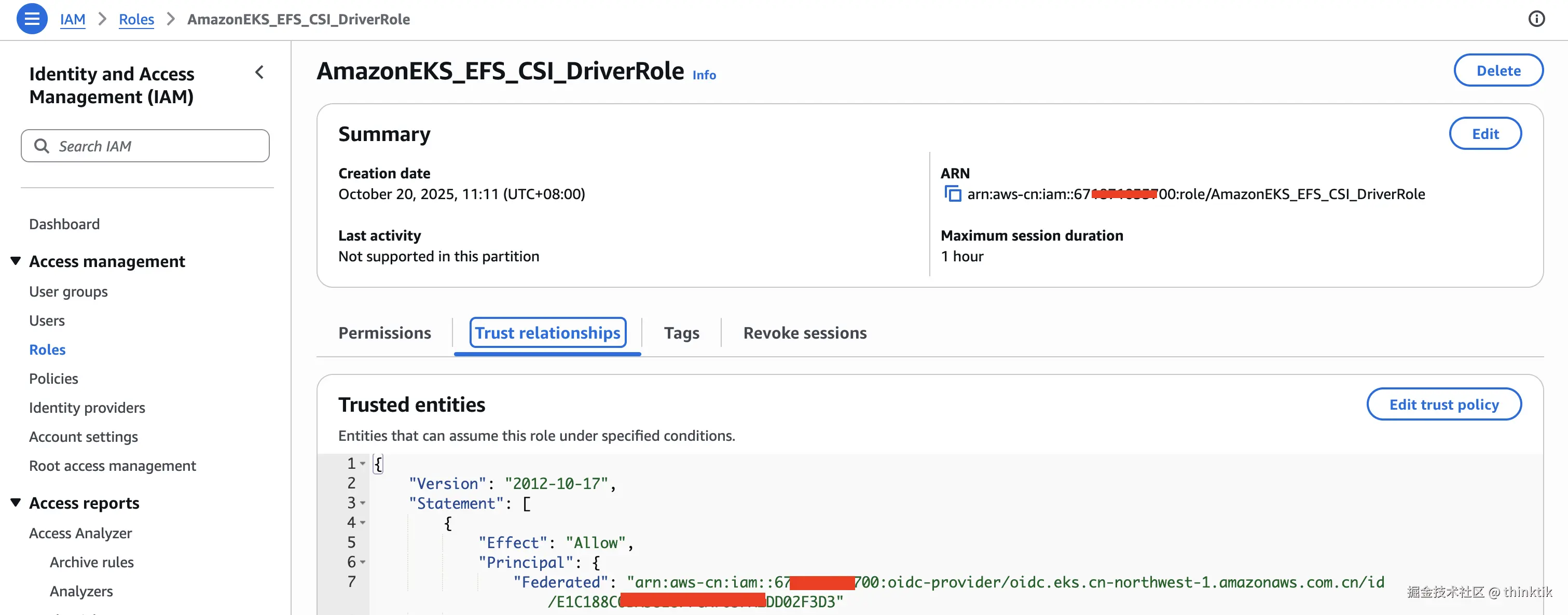1568x615 pixels.
Task: Open Access Analyzer in the sidebar
Action: click(x=80, y=533)
